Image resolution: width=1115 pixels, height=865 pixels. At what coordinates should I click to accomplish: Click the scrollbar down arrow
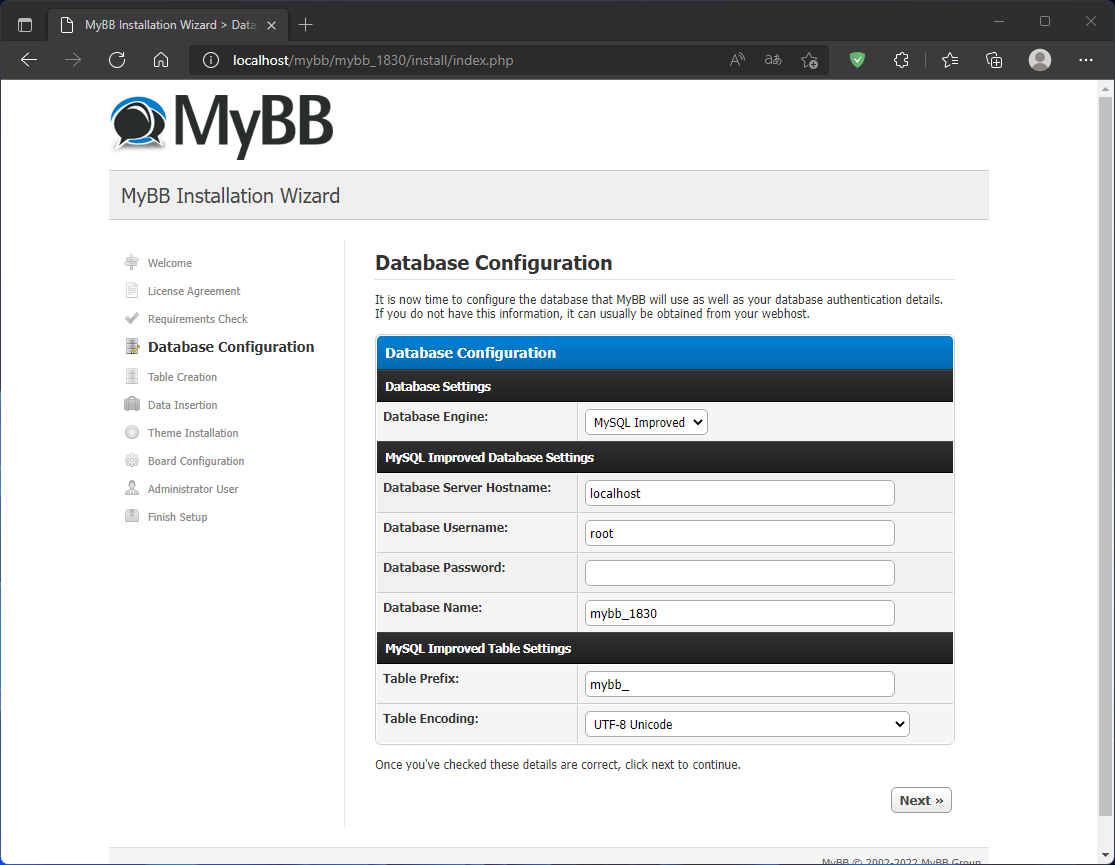tap(1105, 855)
